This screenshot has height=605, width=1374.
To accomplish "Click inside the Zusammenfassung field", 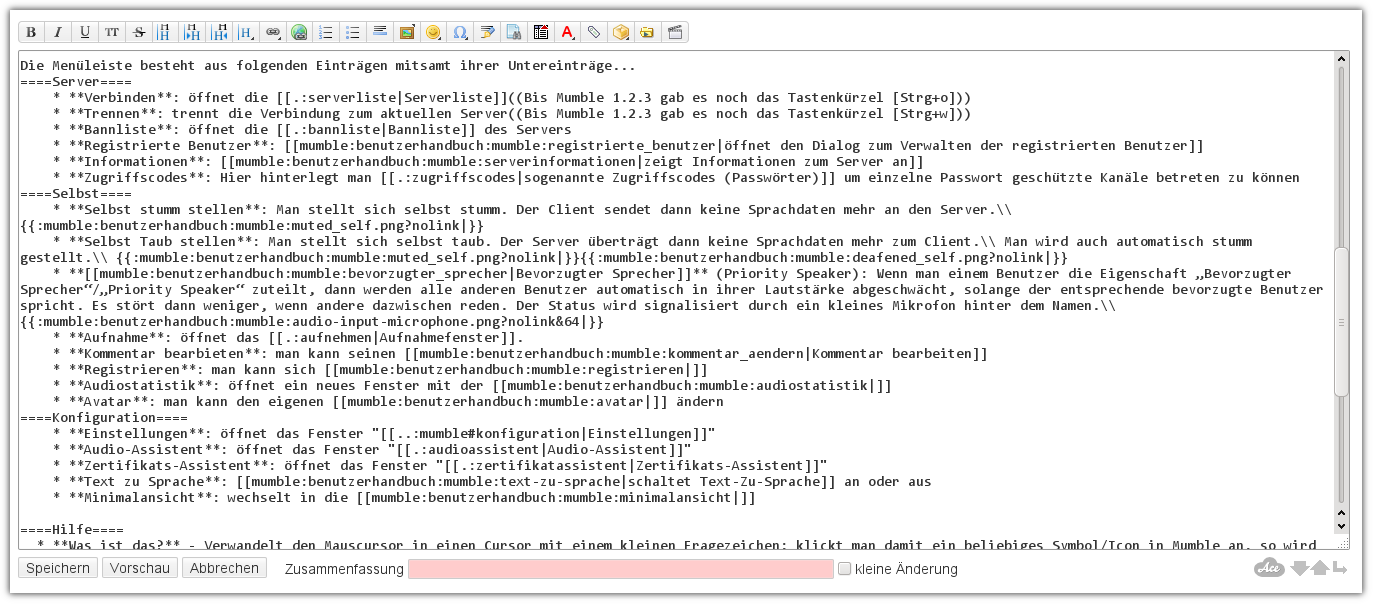I will [x=620, y=568].
